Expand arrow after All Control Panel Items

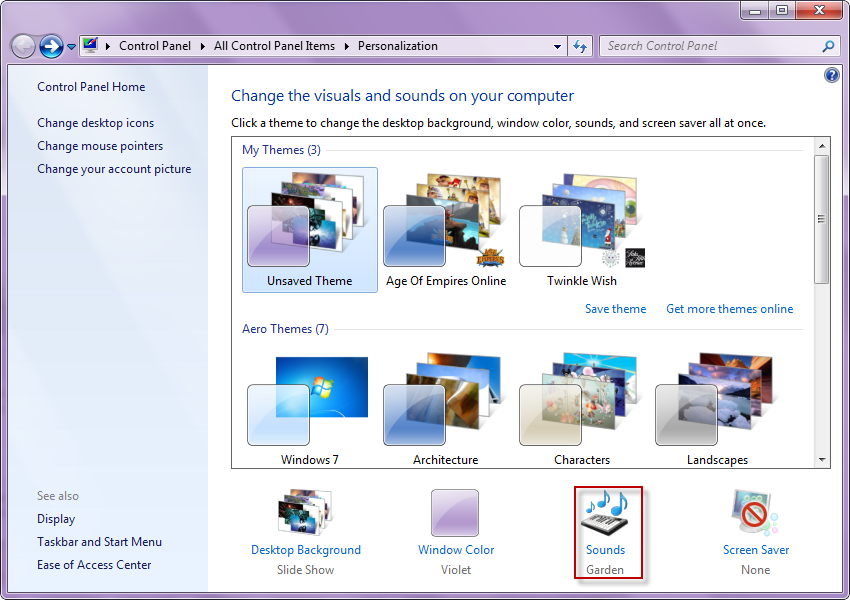346,46
